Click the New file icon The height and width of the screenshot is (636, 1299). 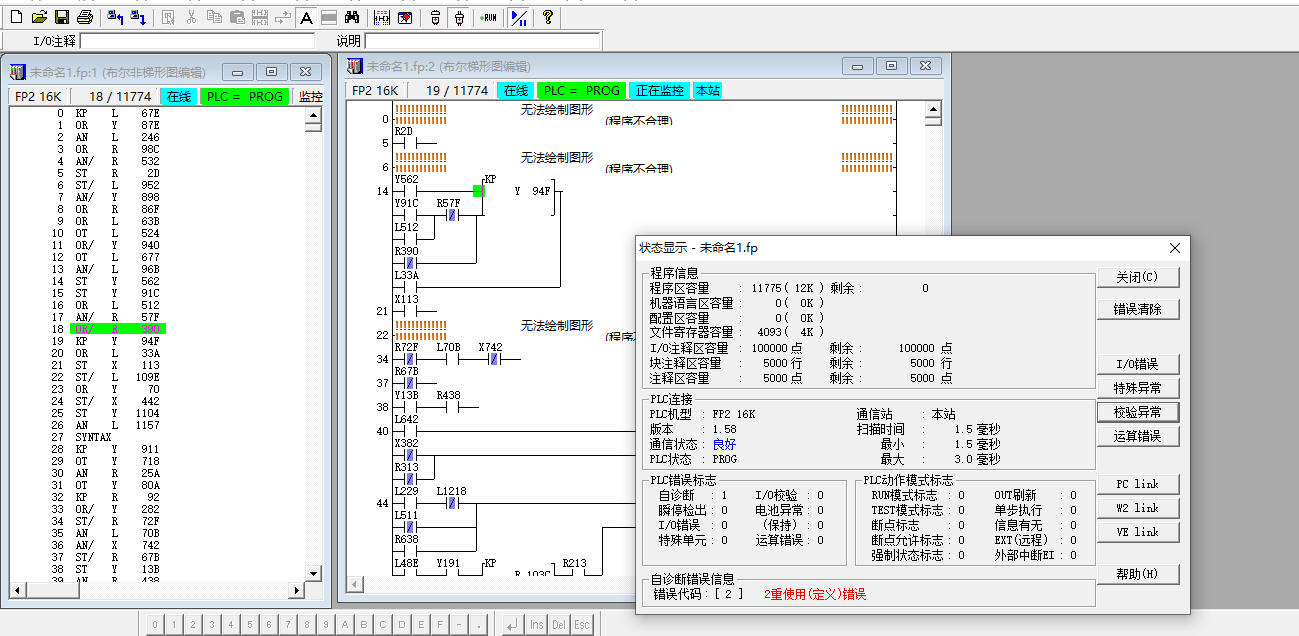(15, 17)
